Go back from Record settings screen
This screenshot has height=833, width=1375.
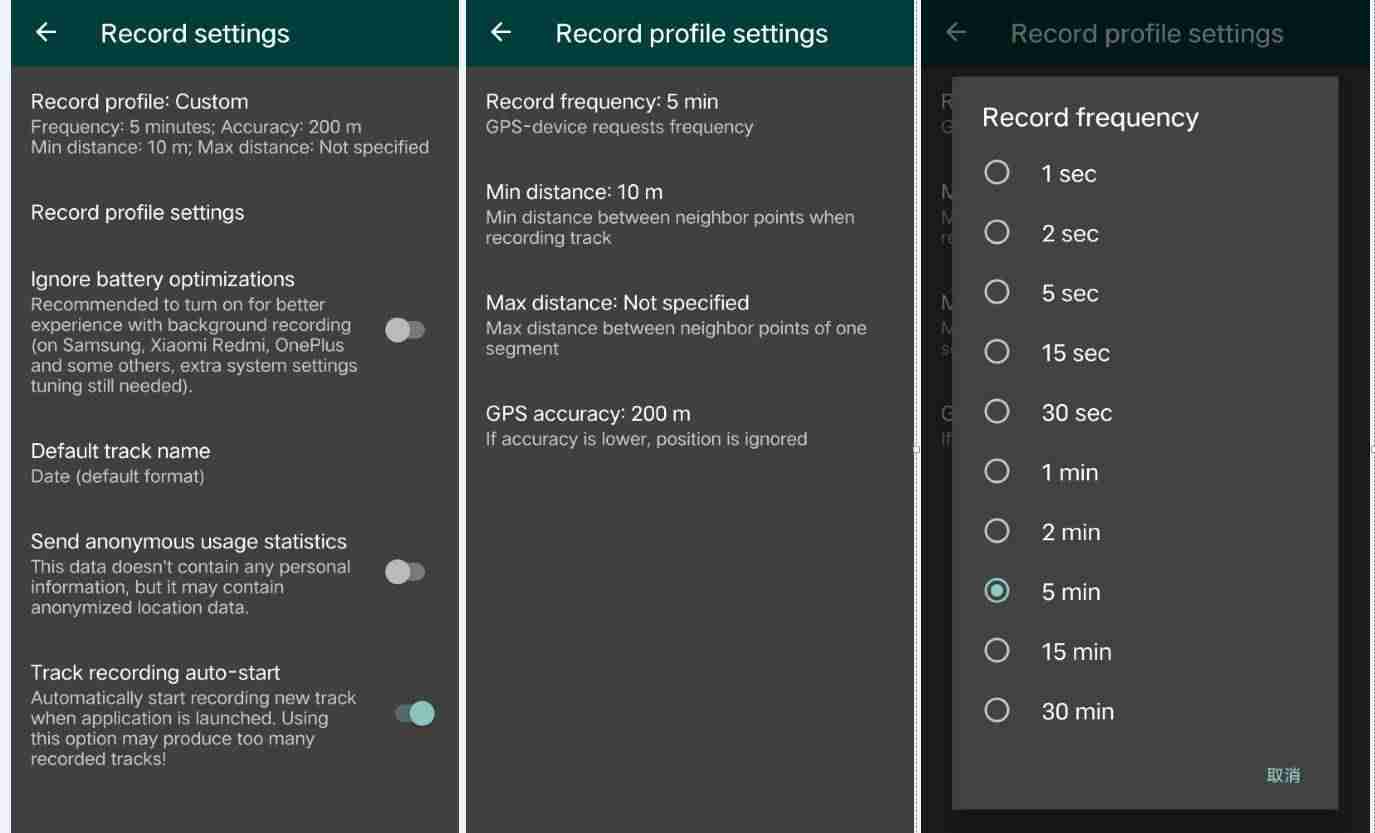coord(46,33)
